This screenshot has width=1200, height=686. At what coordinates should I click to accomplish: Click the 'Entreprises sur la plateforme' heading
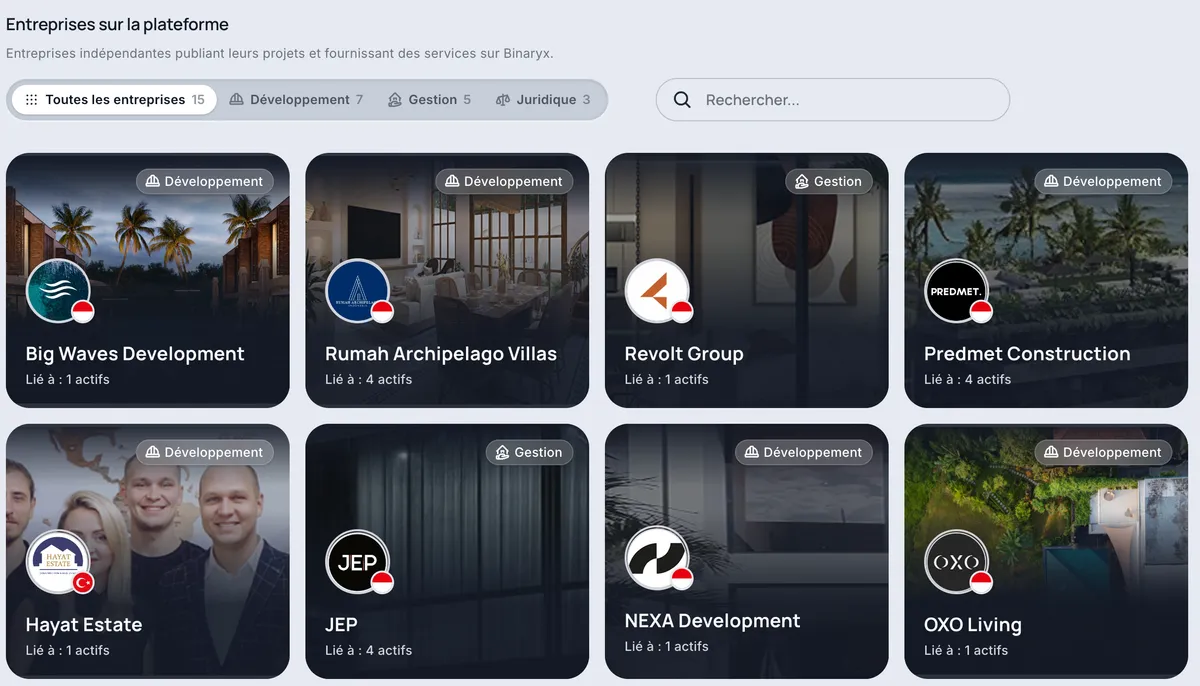117,24
